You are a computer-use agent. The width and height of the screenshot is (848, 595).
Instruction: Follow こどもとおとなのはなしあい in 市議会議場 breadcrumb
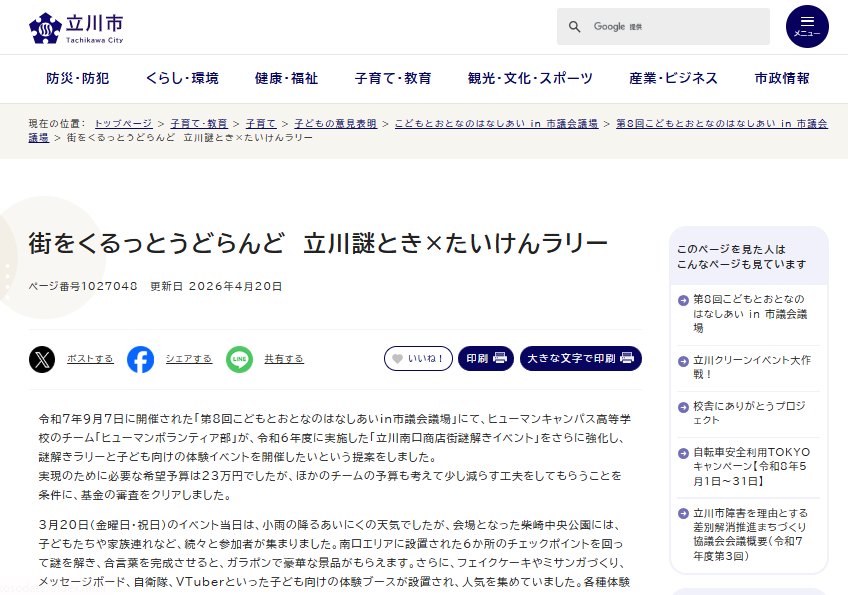click(x=496, y=124)
